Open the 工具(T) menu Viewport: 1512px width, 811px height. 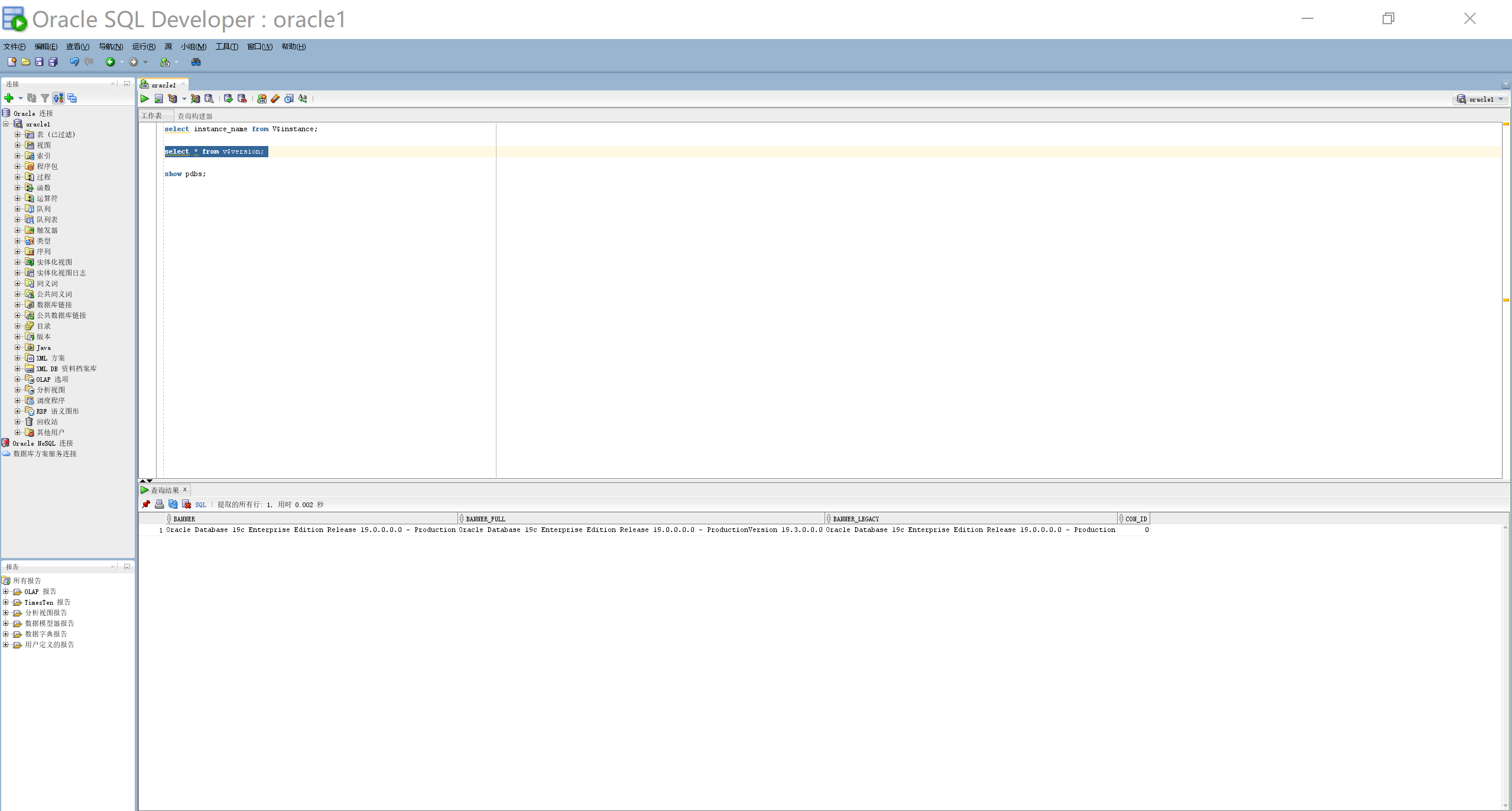point(226,47)
